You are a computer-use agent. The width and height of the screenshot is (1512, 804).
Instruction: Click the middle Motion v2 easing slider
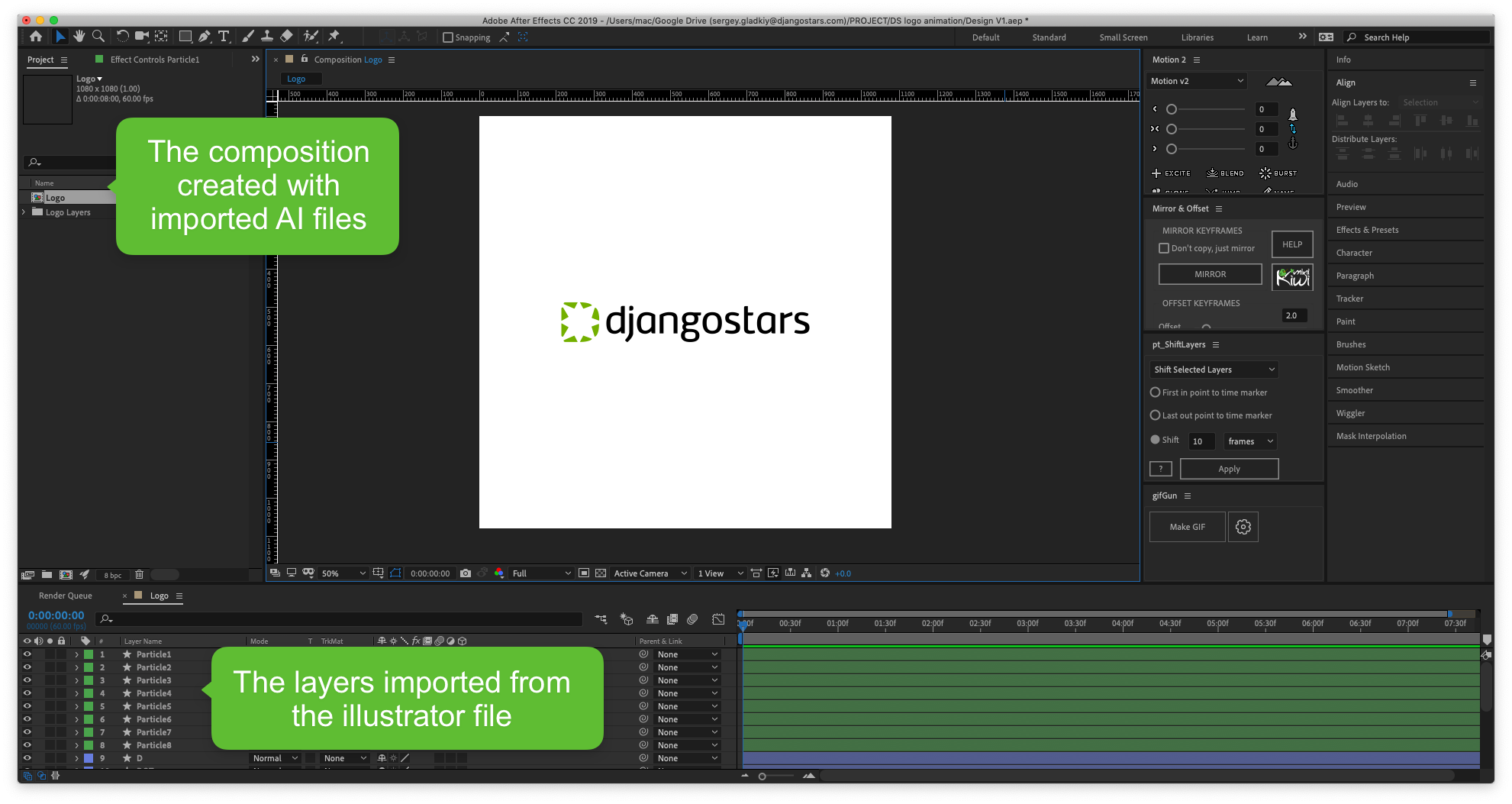coord(1207,129)
